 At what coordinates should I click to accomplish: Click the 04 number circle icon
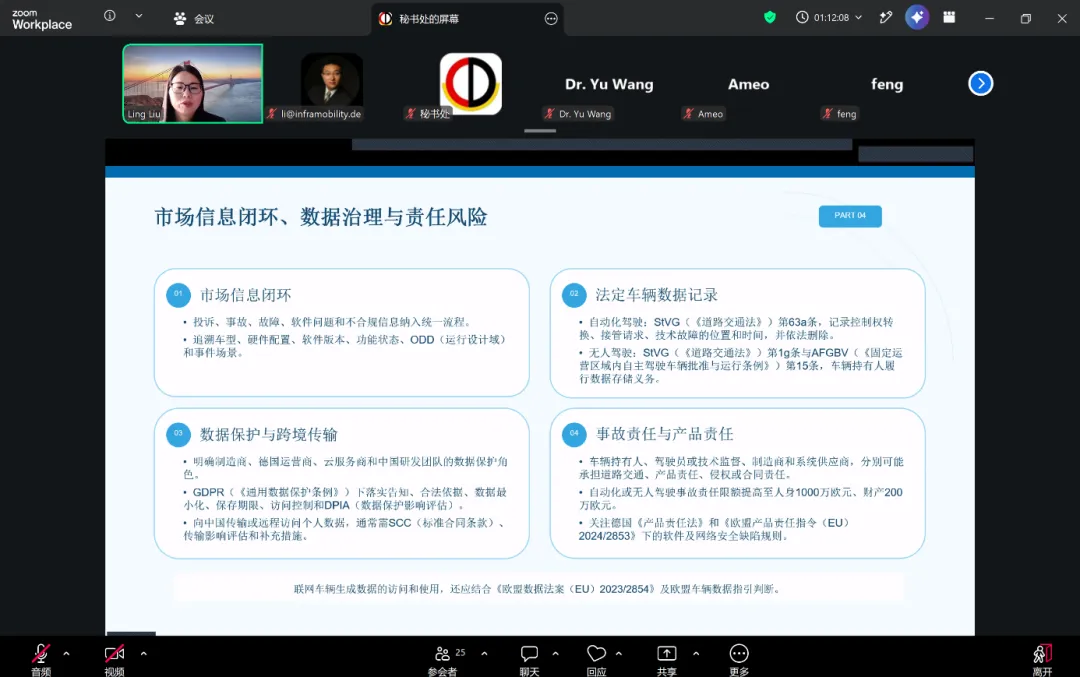click(574, 434)
